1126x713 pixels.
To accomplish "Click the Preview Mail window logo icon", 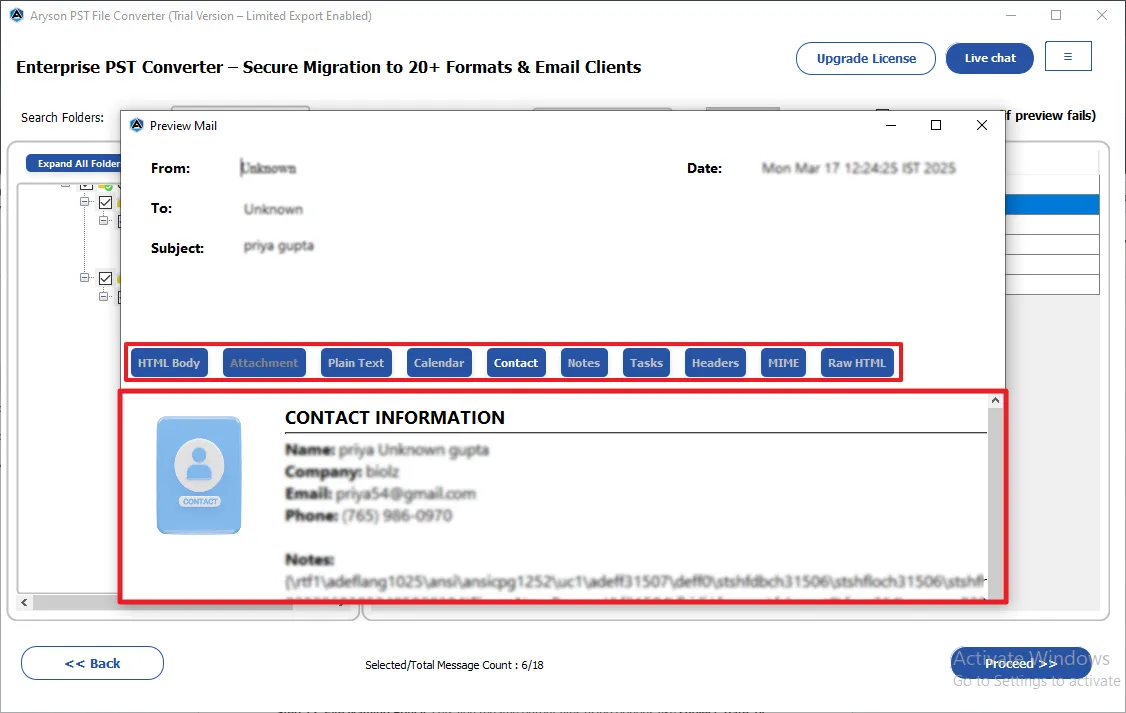I will tap(136, 125).
